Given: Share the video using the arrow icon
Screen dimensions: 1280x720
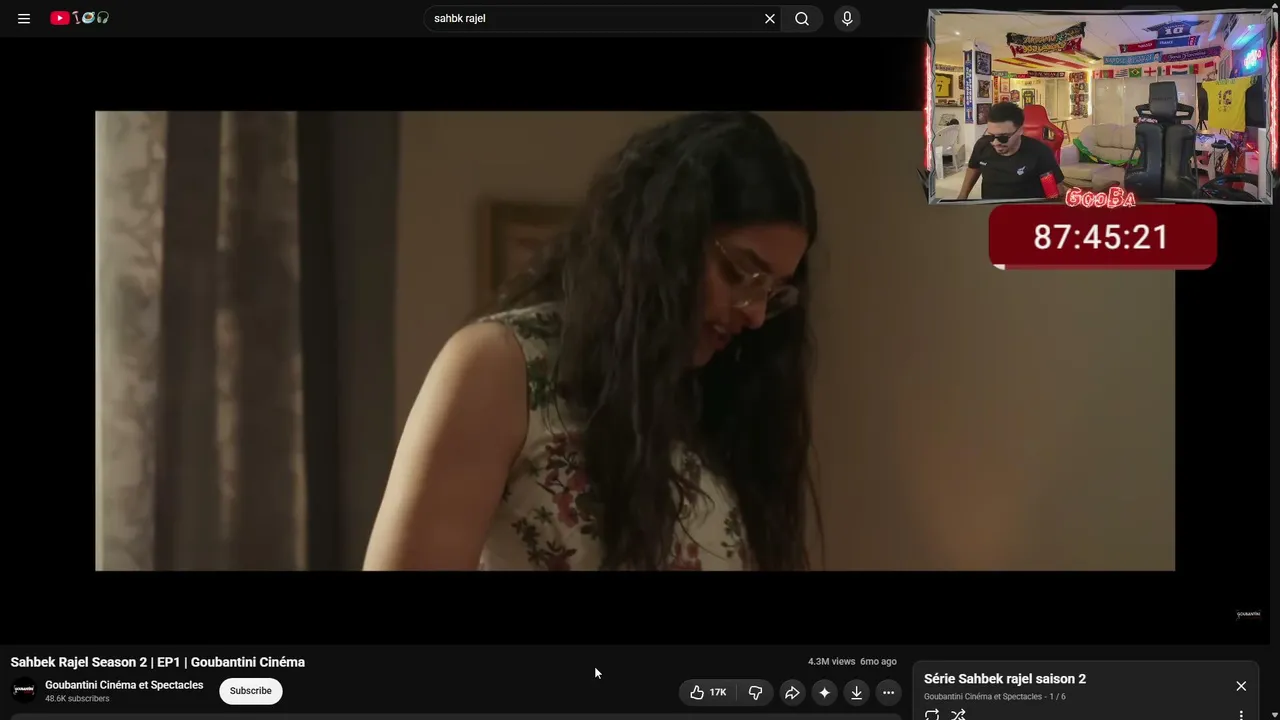Looking at the screenshot, I should pos(792,692).
